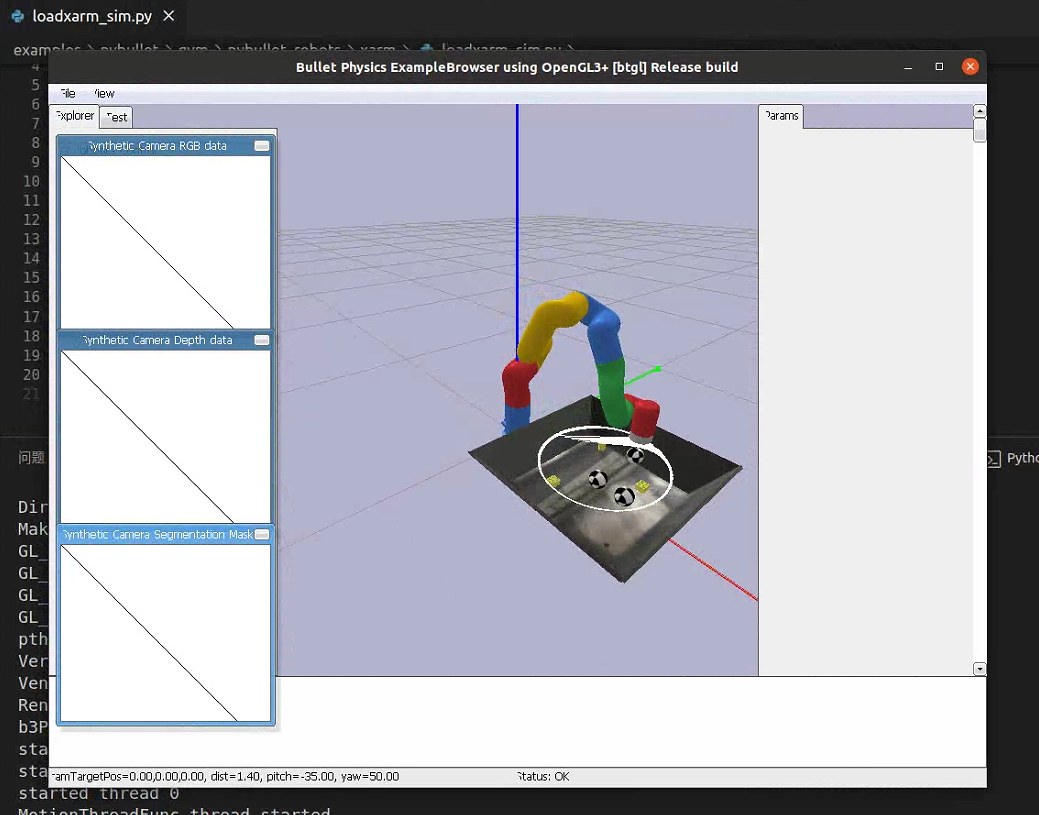Close the loadxarm_sim.py editor tab
The height and width of the screenshot is (815, 1039).
click(x=169, y=16)
